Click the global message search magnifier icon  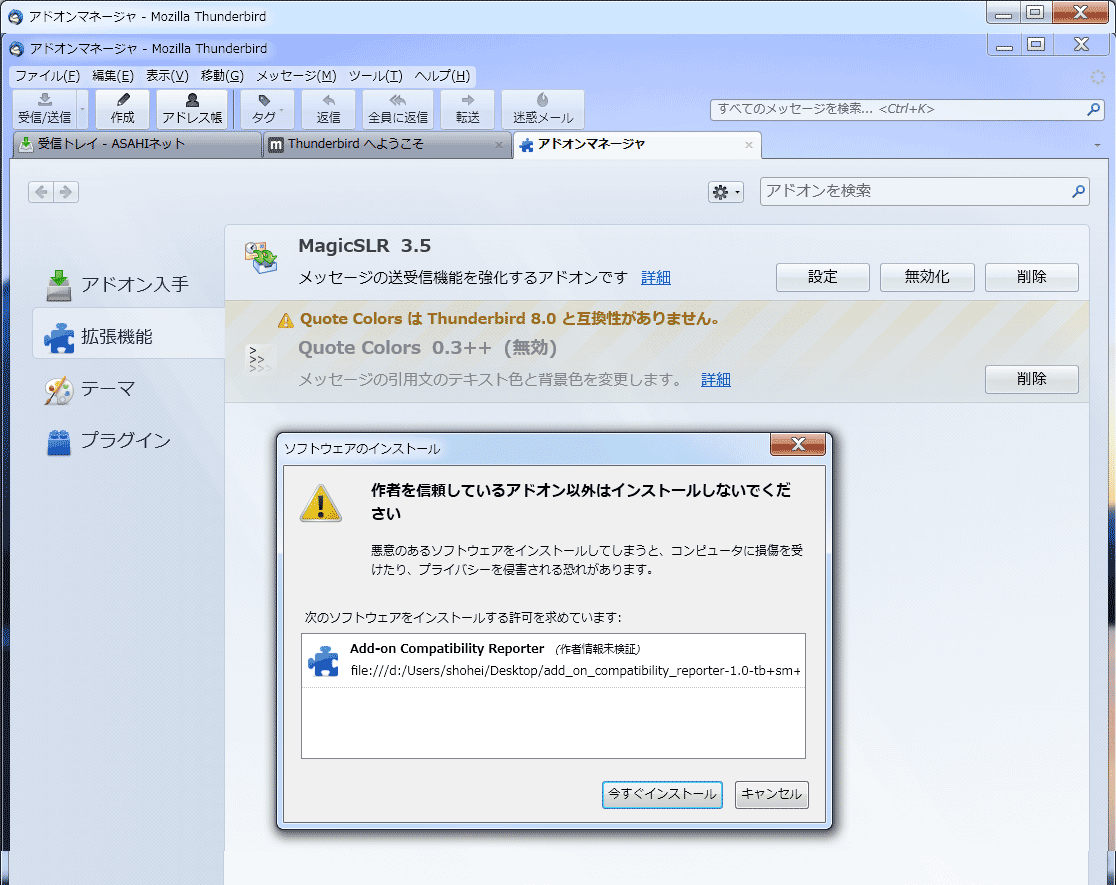click(1094, 109)
